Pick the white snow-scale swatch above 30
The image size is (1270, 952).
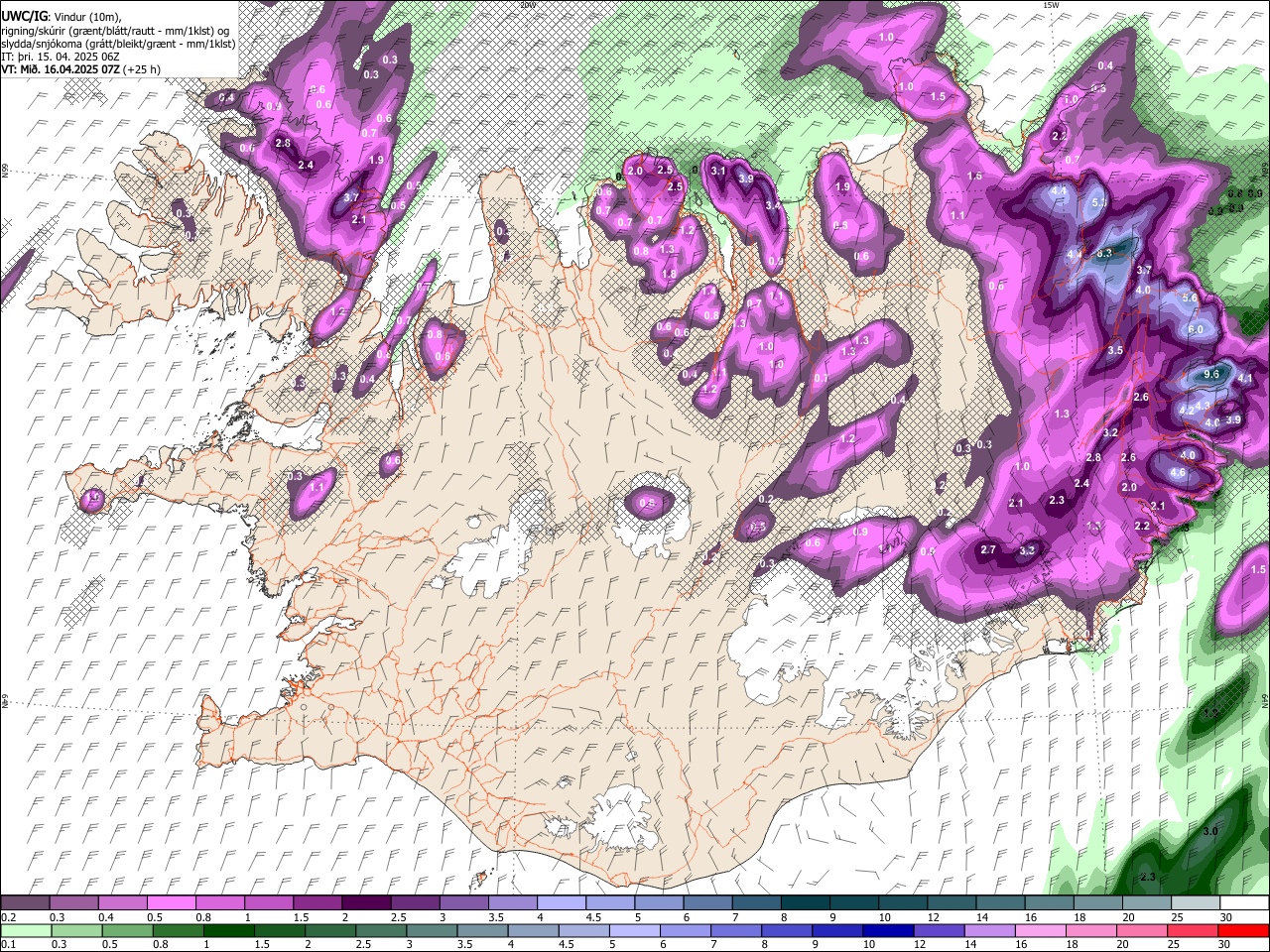pyautogui.click(x=1244, y=902)
